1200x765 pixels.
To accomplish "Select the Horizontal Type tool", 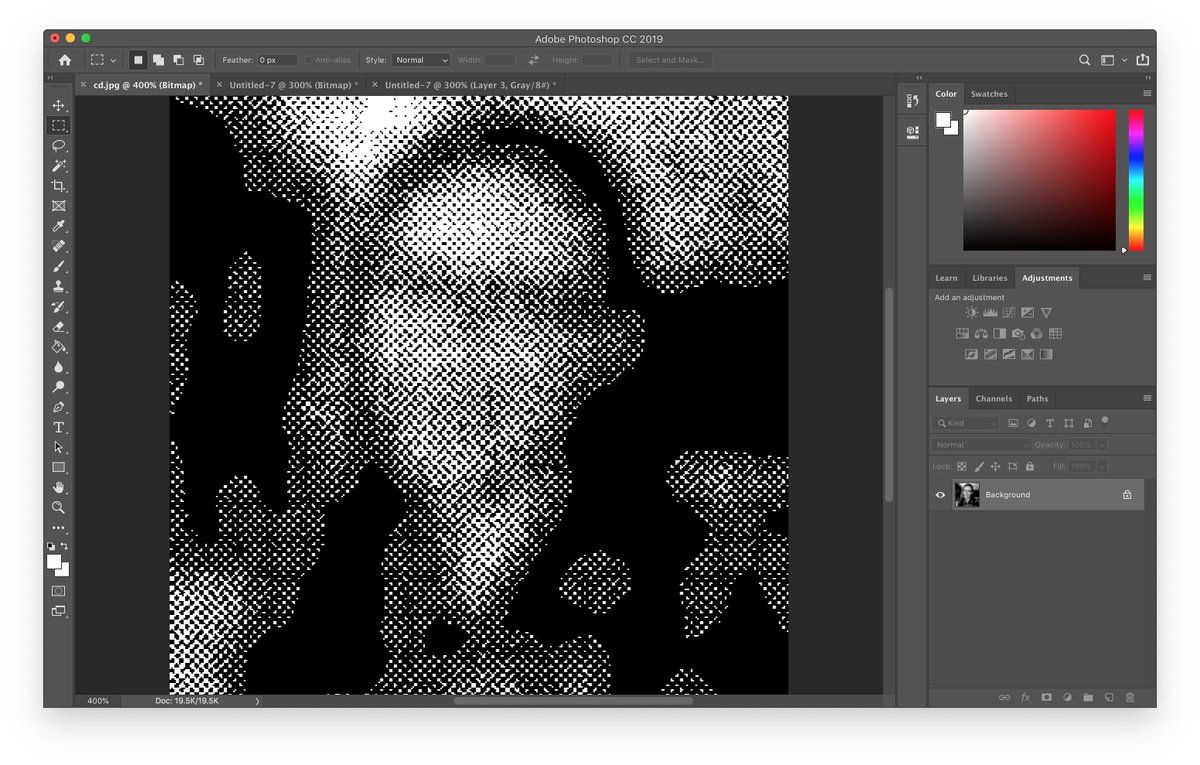I will coord(59,427).
